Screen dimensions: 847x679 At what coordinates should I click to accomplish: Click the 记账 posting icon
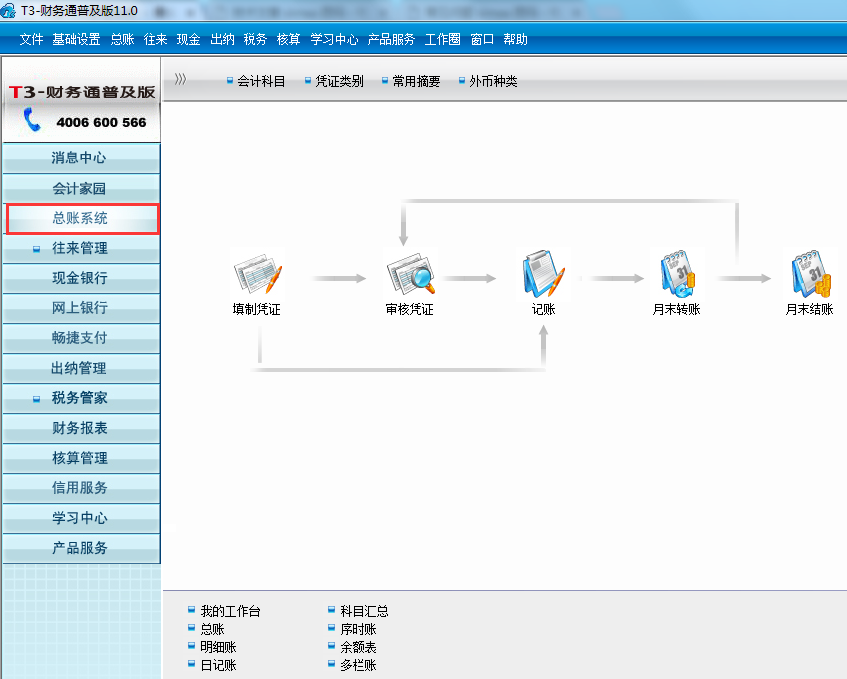[x=543, y=275]
